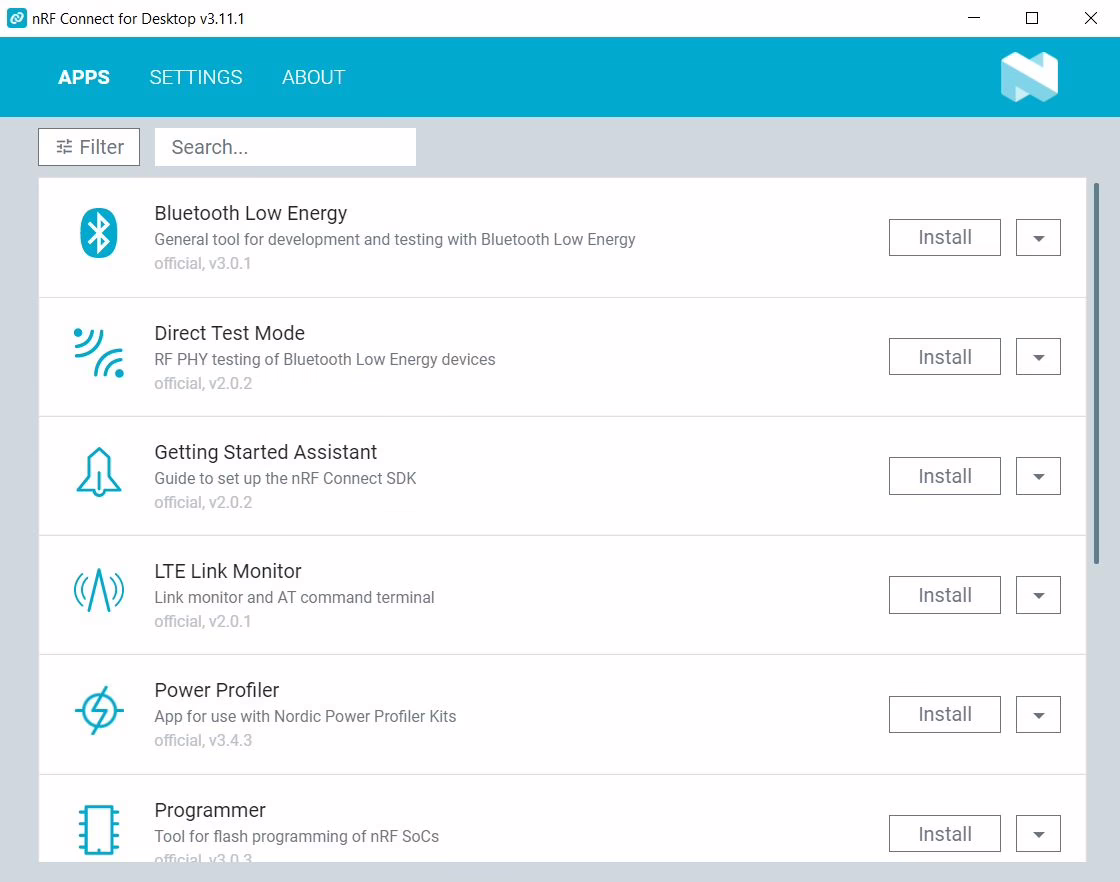Click the Getting Started Assistant bell icon

point(99,472)
